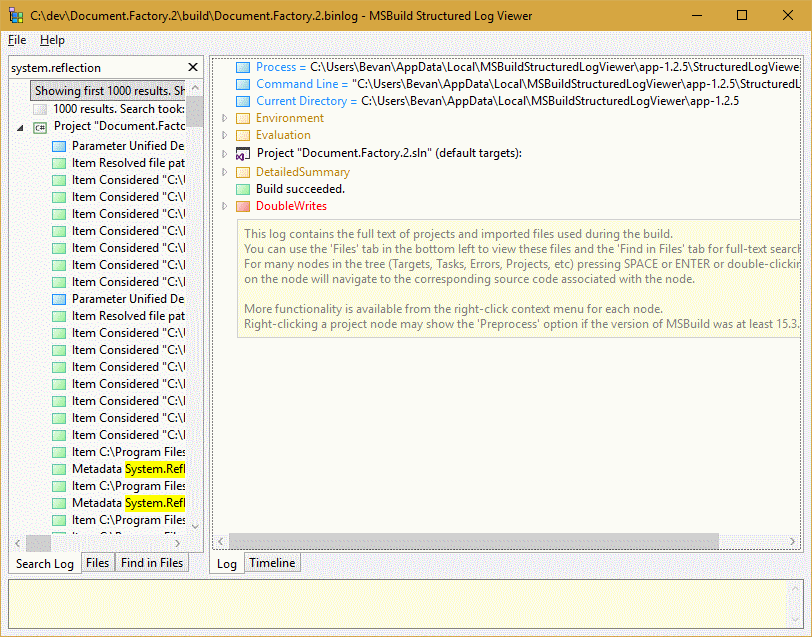Select the Log tab
The image size is (812, 637).
click(x=227, y=563)
